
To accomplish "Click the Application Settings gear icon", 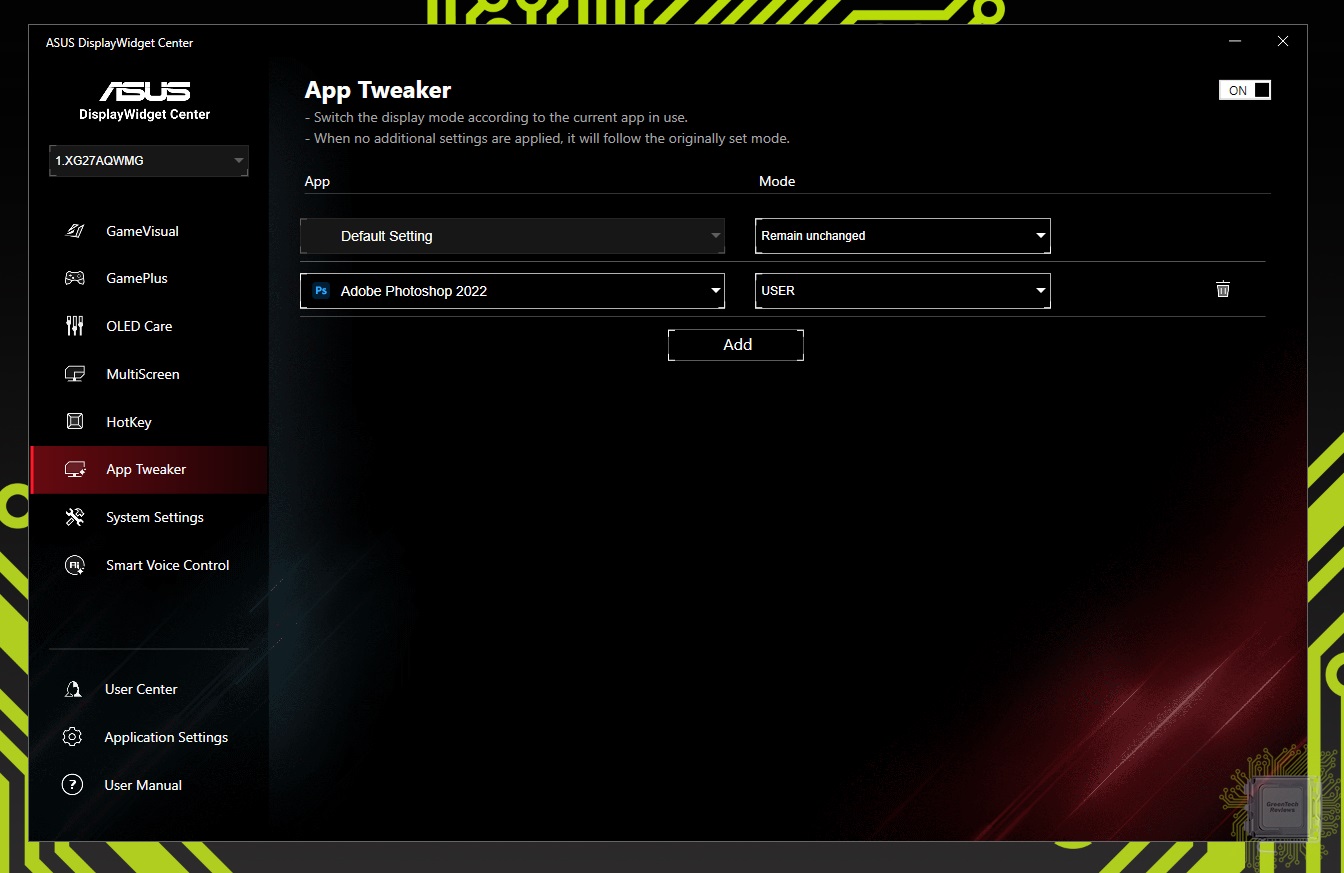I will click(72, 737).
